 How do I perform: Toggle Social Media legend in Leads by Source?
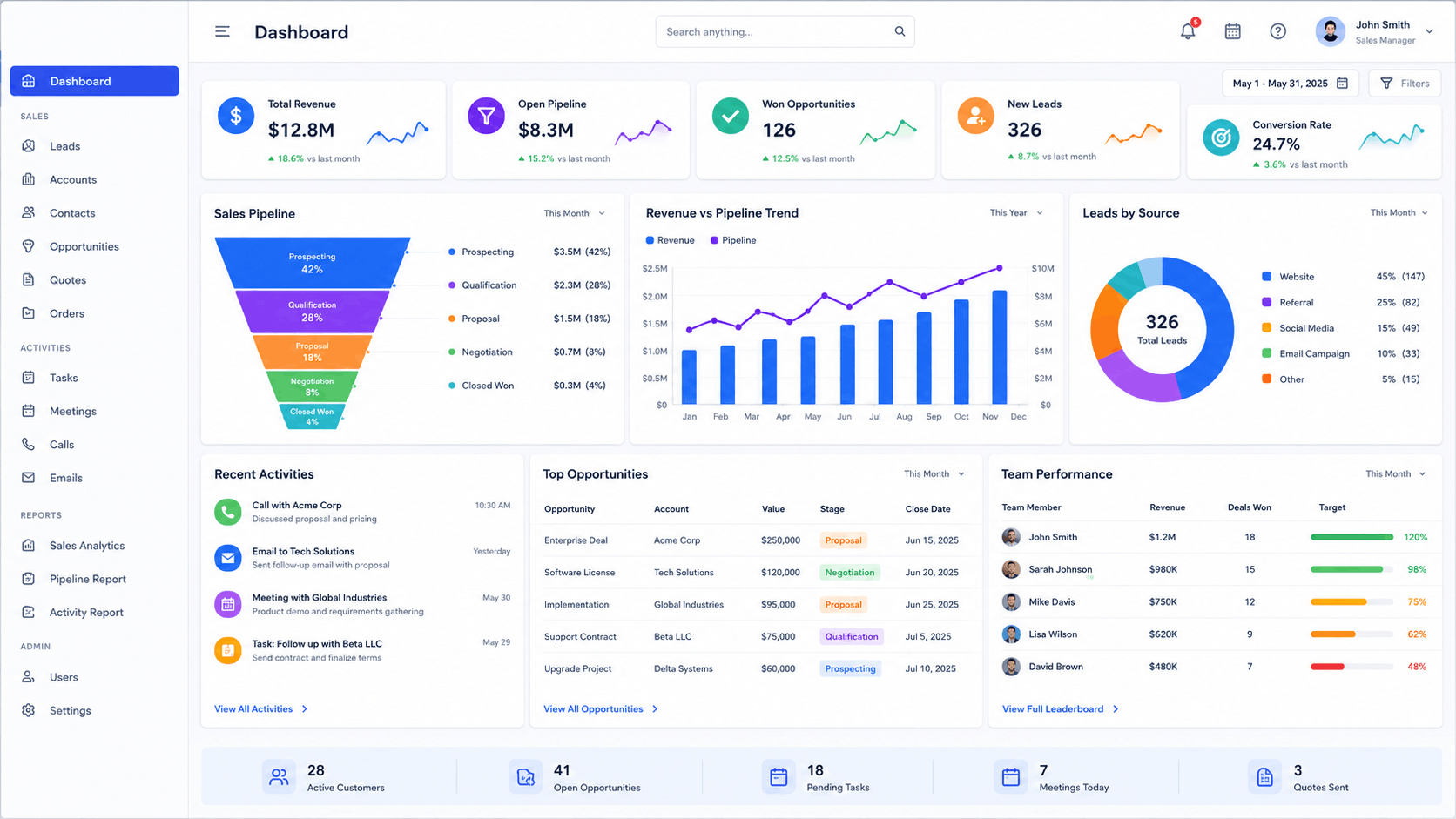tap(1298, 328)
